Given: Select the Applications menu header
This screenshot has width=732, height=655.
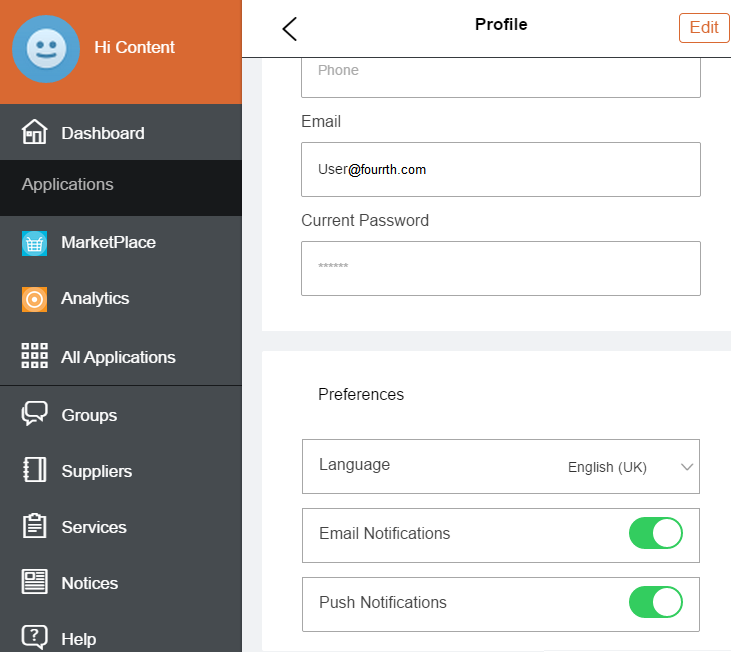Looking at the screenshot, I should click(68, 185).
